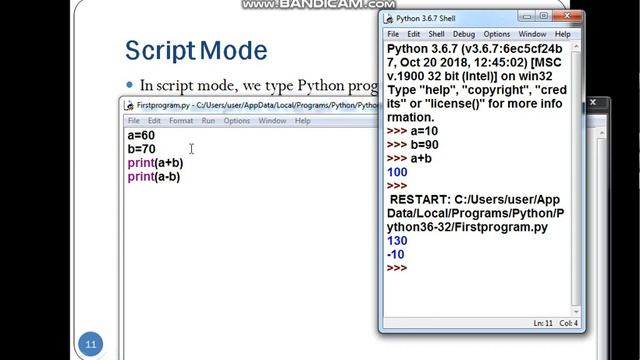Click the line 'a=60' in editor
Image resolution: width=640 pixels, height=360 pixels.
[x=141, y=136]
